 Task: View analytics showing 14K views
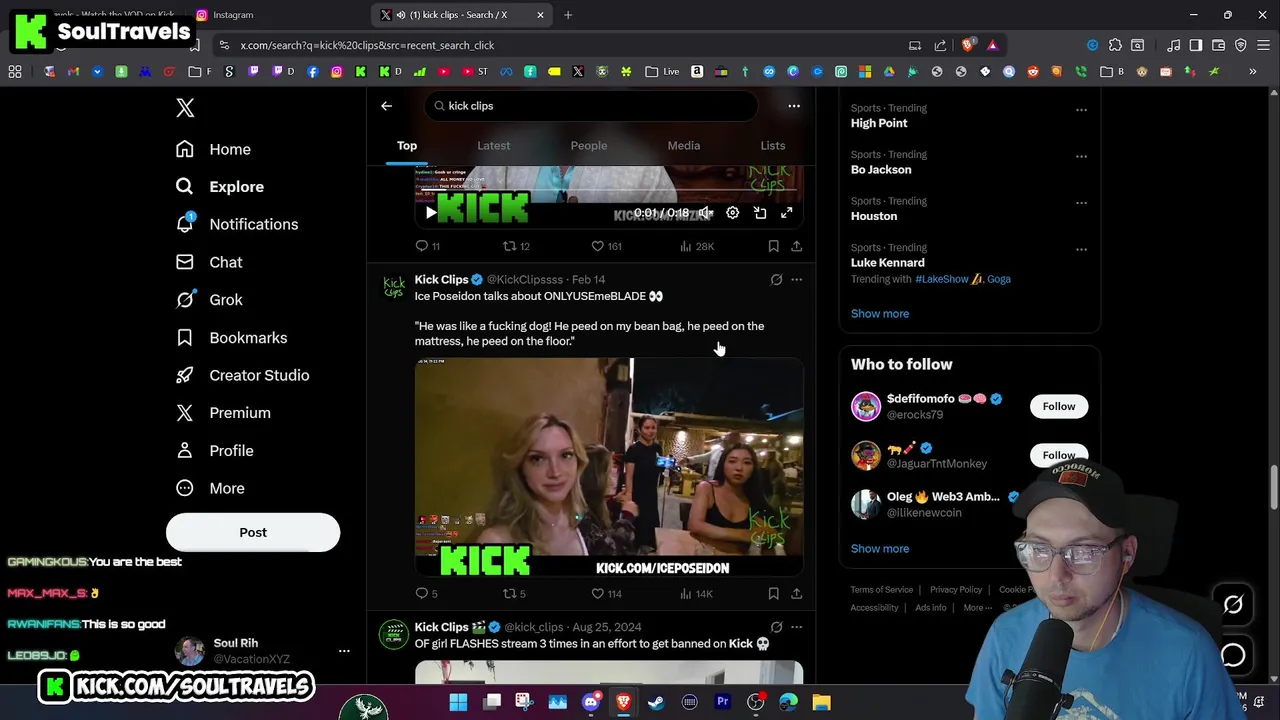point(696,594)
